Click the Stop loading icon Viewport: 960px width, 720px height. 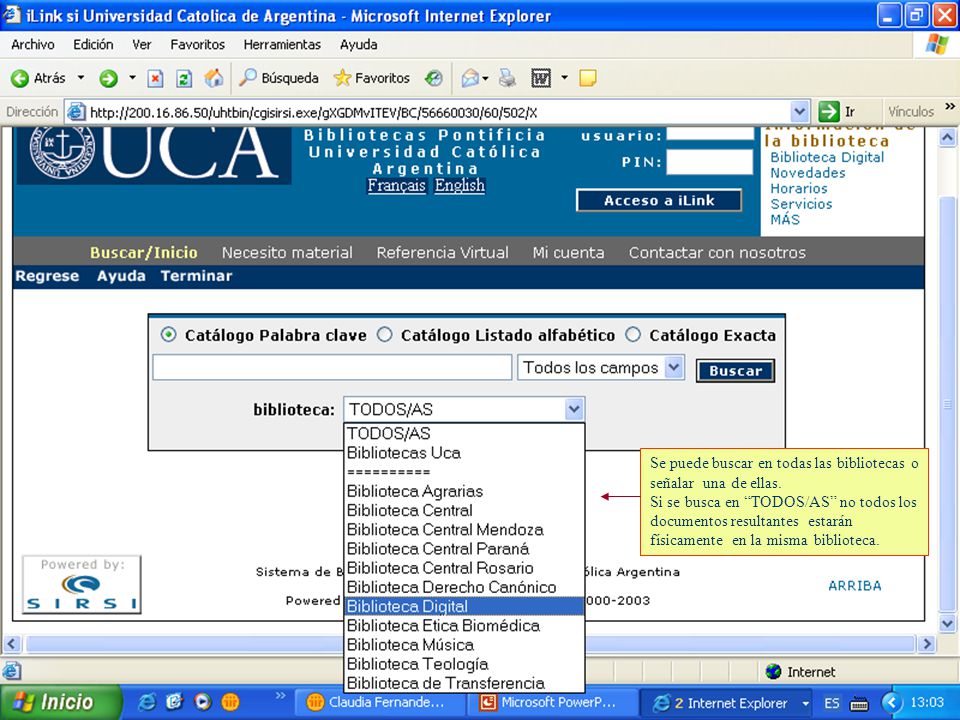point(156,78)
